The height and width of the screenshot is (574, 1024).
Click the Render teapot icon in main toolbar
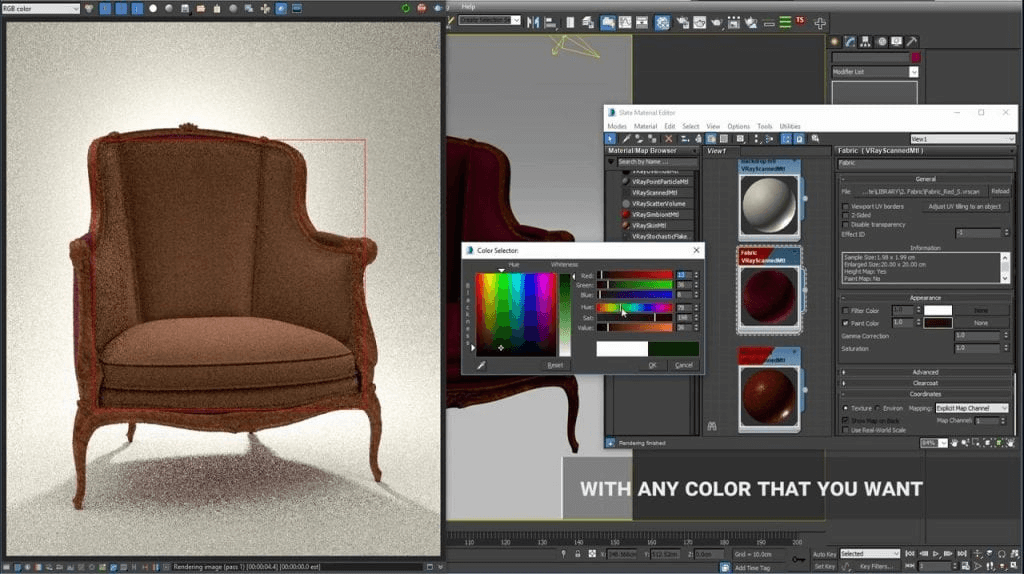[x=716, y=23]
